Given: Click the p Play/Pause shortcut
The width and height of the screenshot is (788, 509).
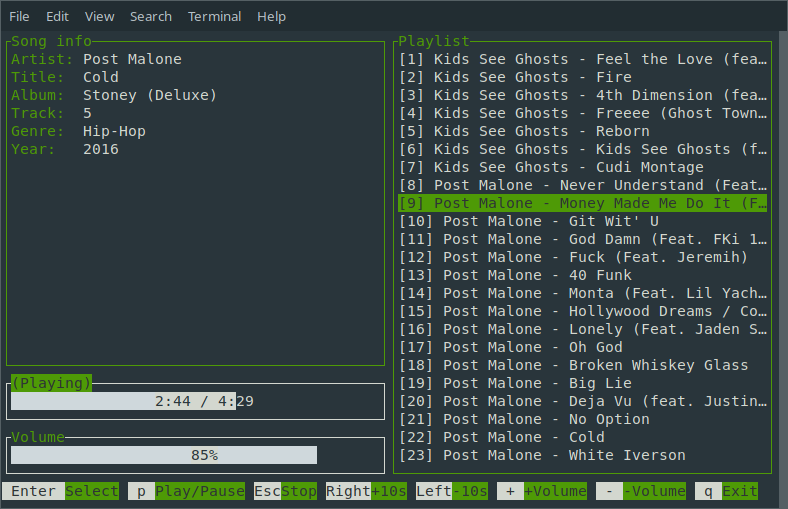Looking at the screenshot, I should 186,491.
